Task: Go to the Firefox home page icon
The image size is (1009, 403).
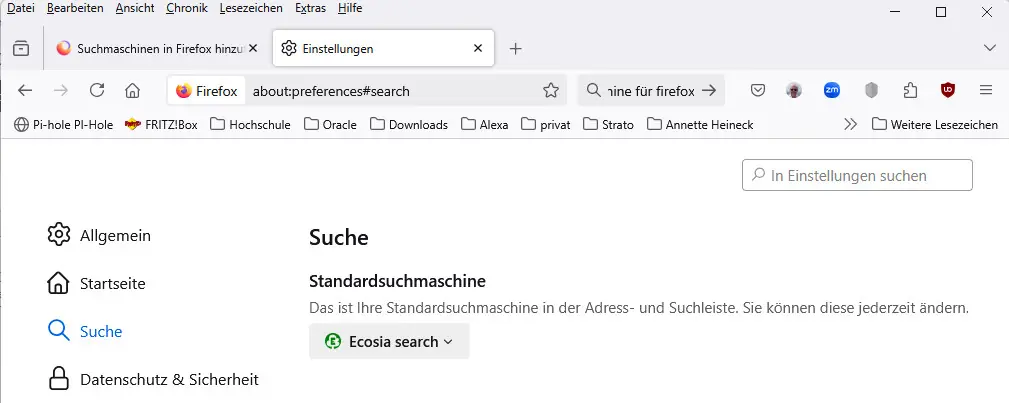Action: 133,90
